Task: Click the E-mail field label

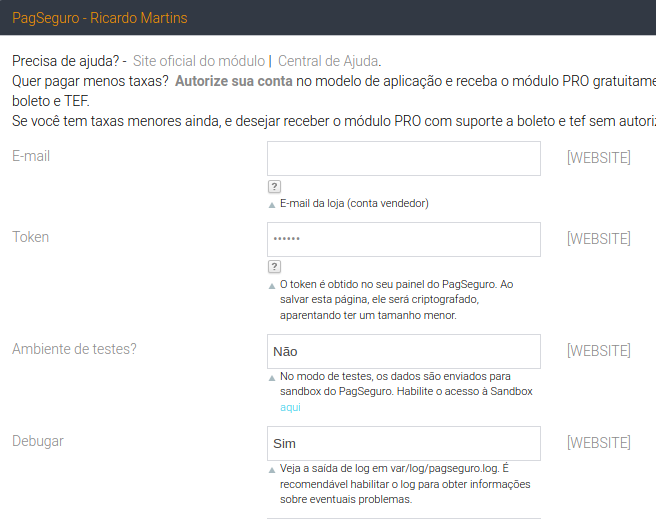Action: 31,156
